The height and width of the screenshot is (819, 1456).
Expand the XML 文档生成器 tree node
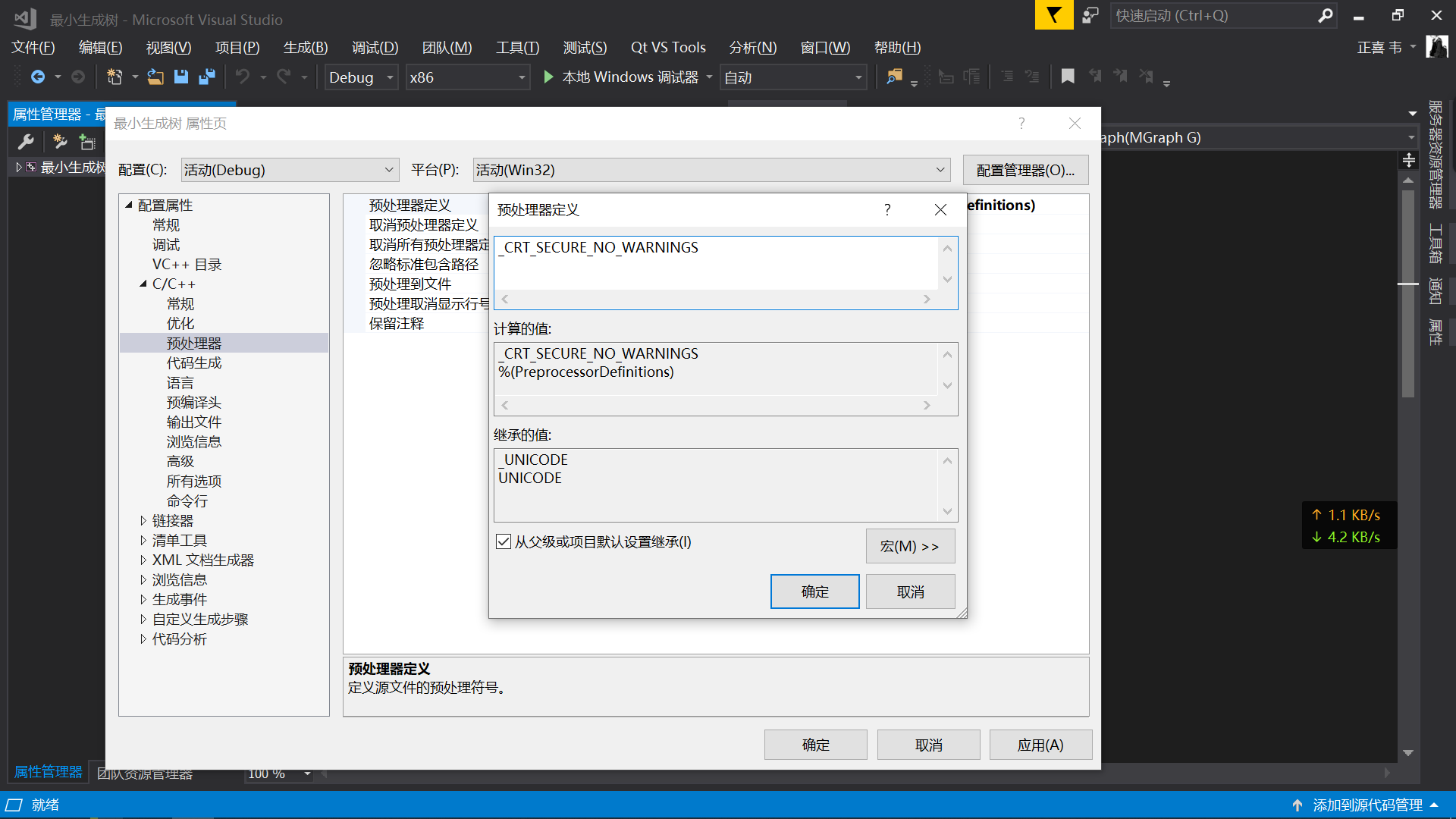(143, 560)
